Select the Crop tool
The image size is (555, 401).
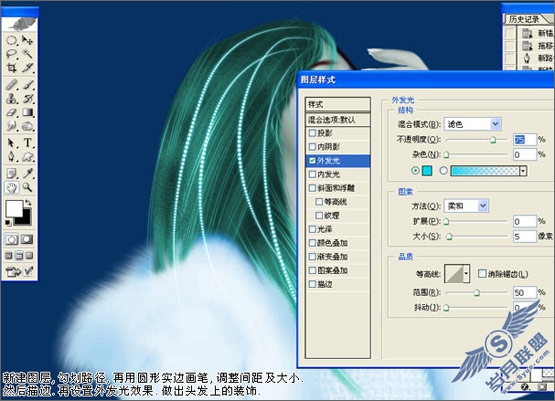click(x=11, y=67)
